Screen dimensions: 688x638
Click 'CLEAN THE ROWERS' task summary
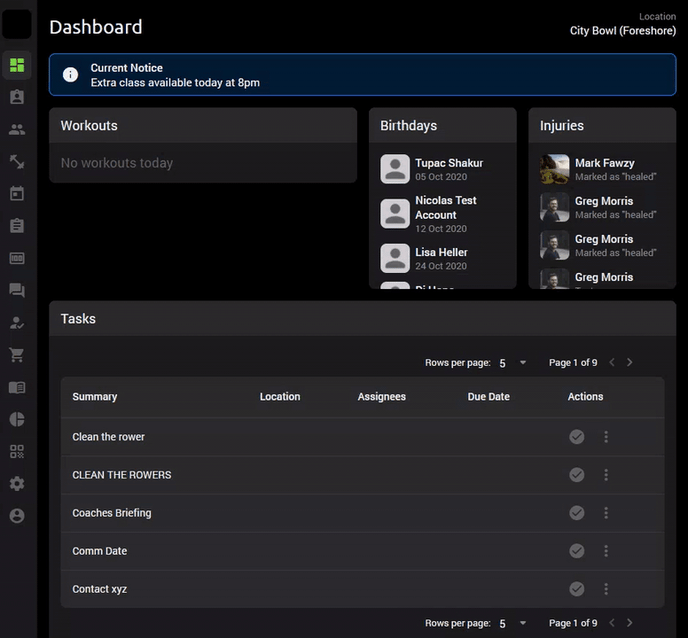(122, 475)
